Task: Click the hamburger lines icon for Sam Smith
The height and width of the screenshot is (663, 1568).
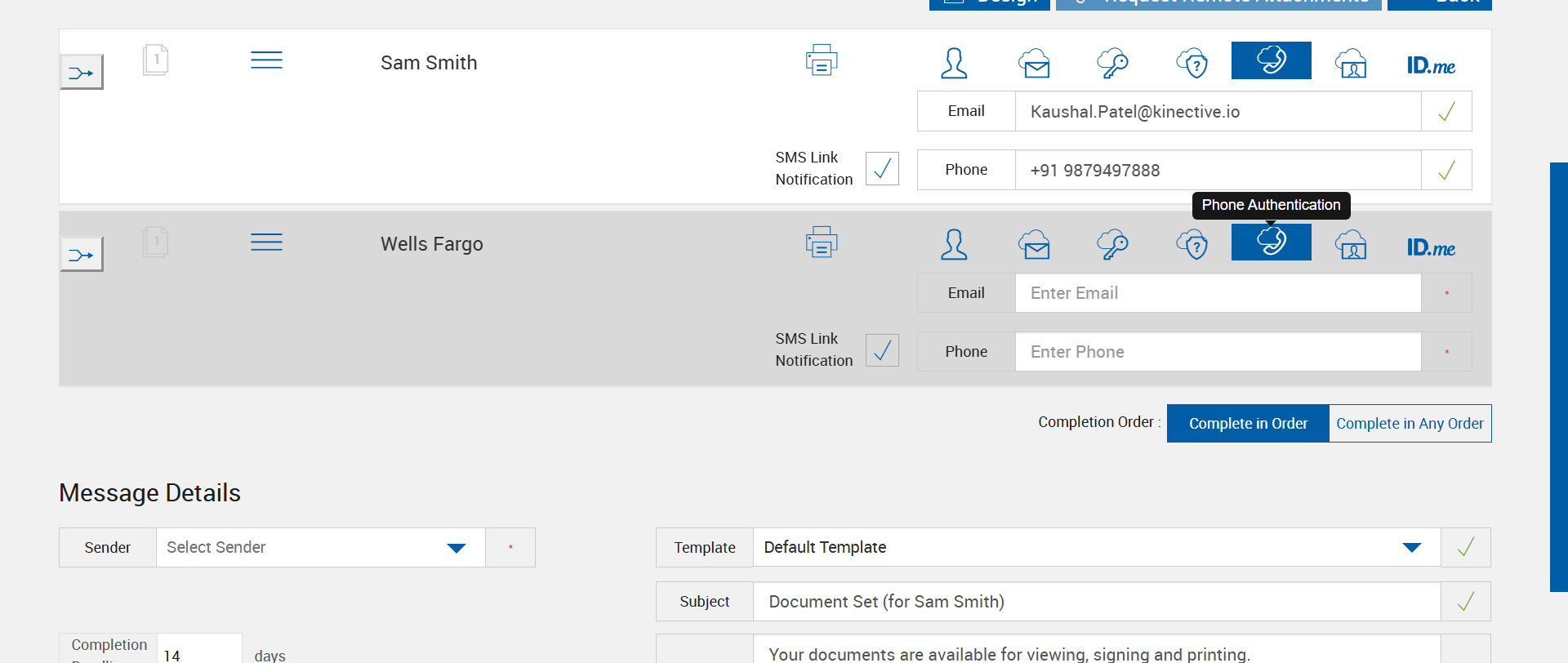Action: coord(266,60)
